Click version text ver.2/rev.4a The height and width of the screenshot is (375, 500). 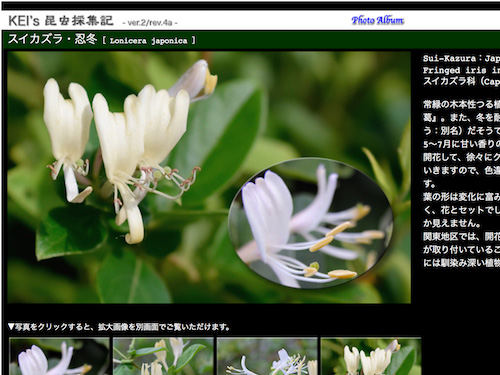150,23
